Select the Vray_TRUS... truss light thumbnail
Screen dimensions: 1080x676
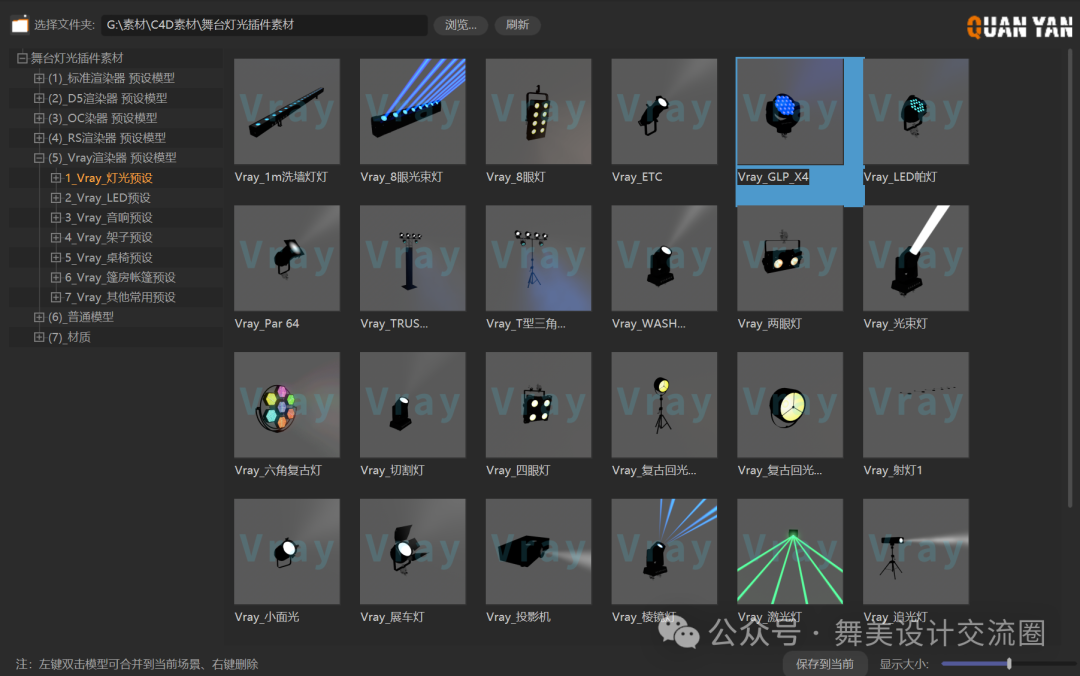[x=413, y=258]
